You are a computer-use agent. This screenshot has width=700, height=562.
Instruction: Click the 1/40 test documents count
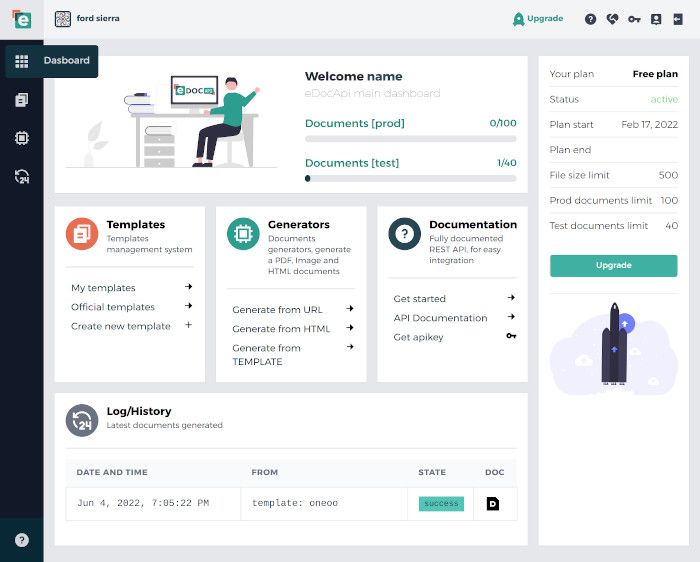(x=507, y=163)
